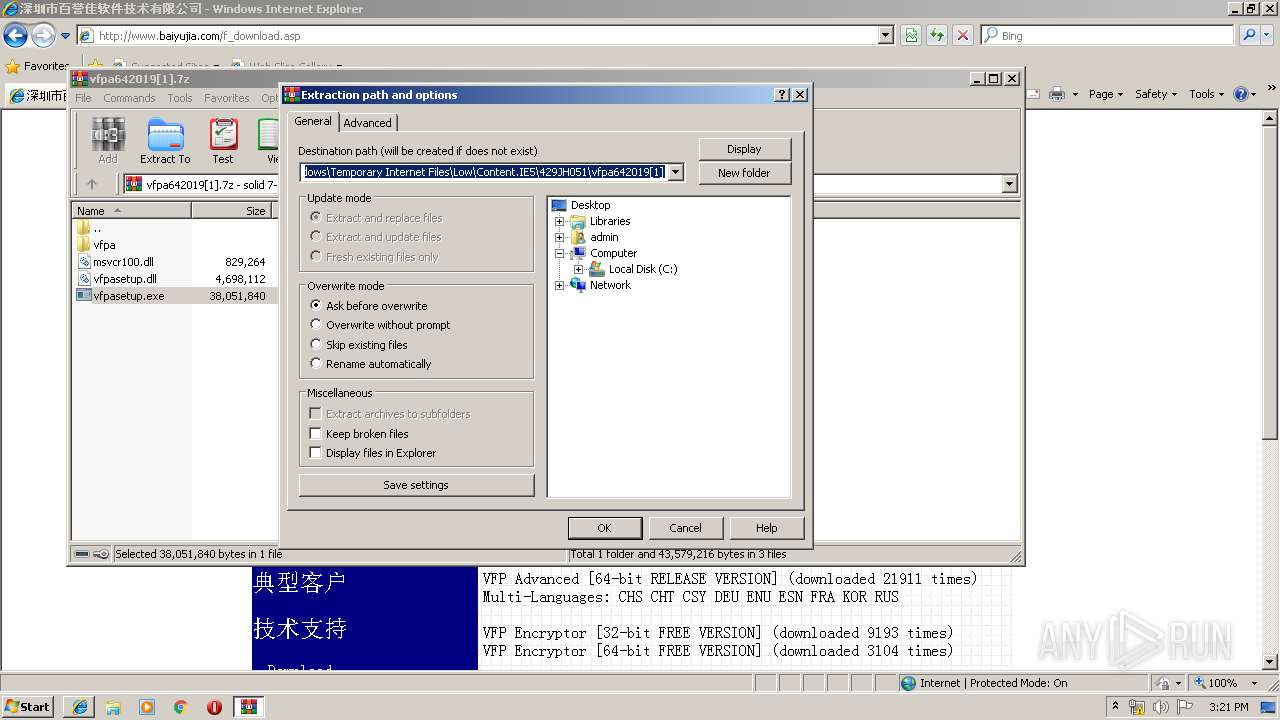Enable Keep broken files checkbox
Screen dimensions: 1280x720
pos(316,434)
